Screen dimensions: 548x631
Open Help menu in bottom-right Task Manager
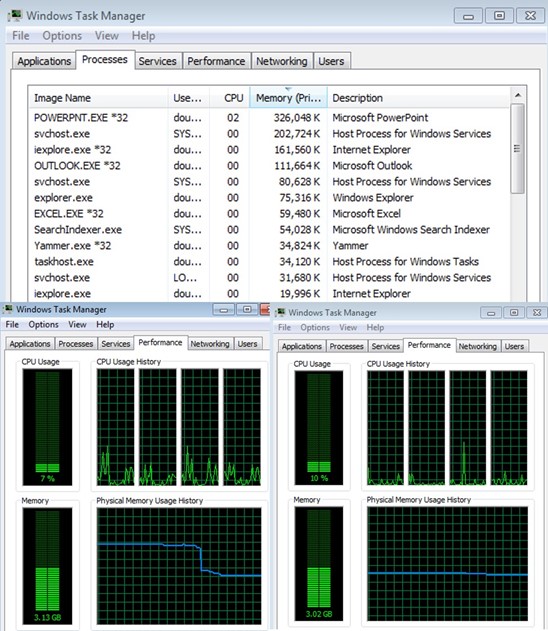375,327
